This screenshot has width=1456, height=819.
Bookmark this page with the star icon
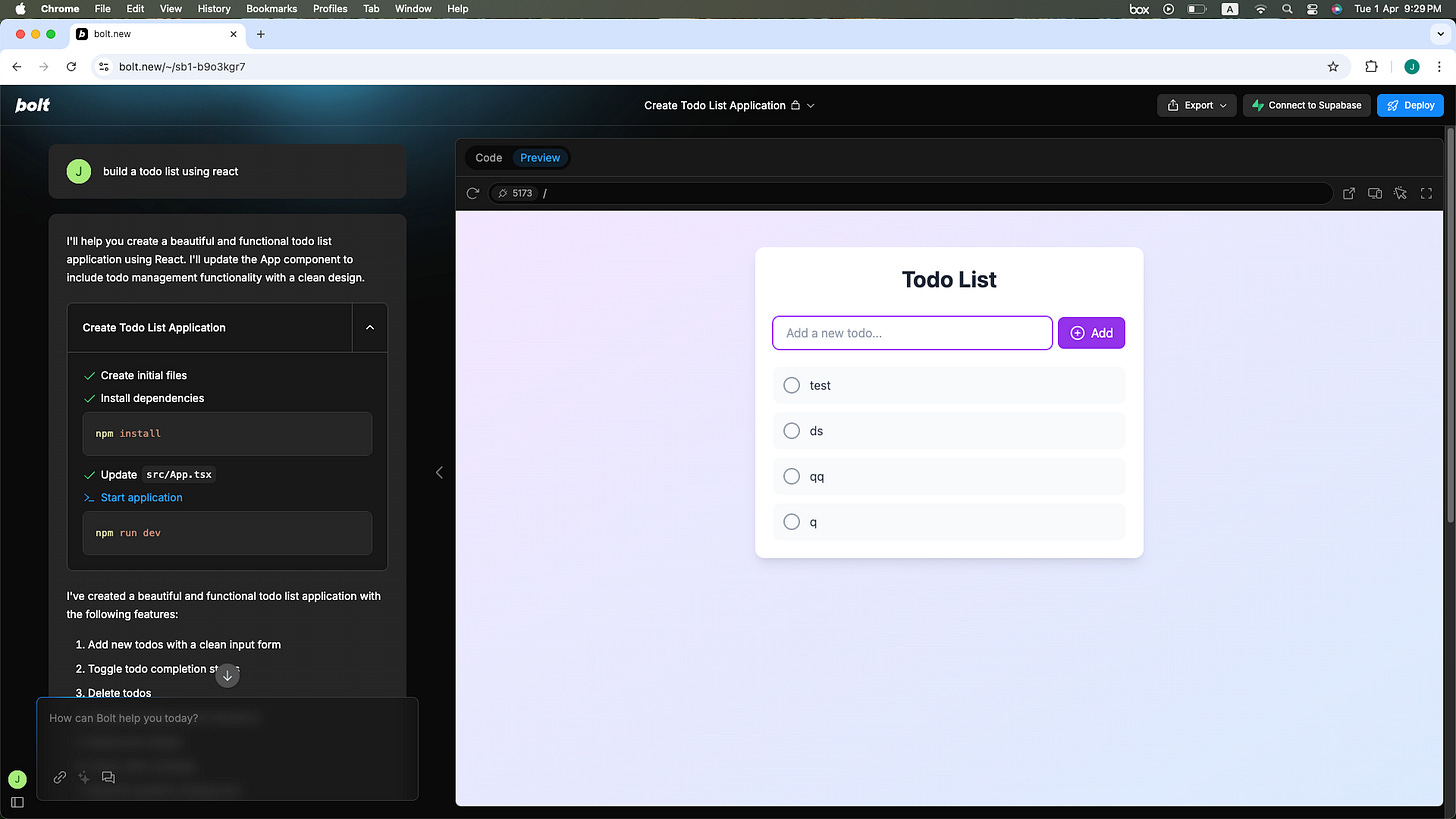pos(1333,67)
